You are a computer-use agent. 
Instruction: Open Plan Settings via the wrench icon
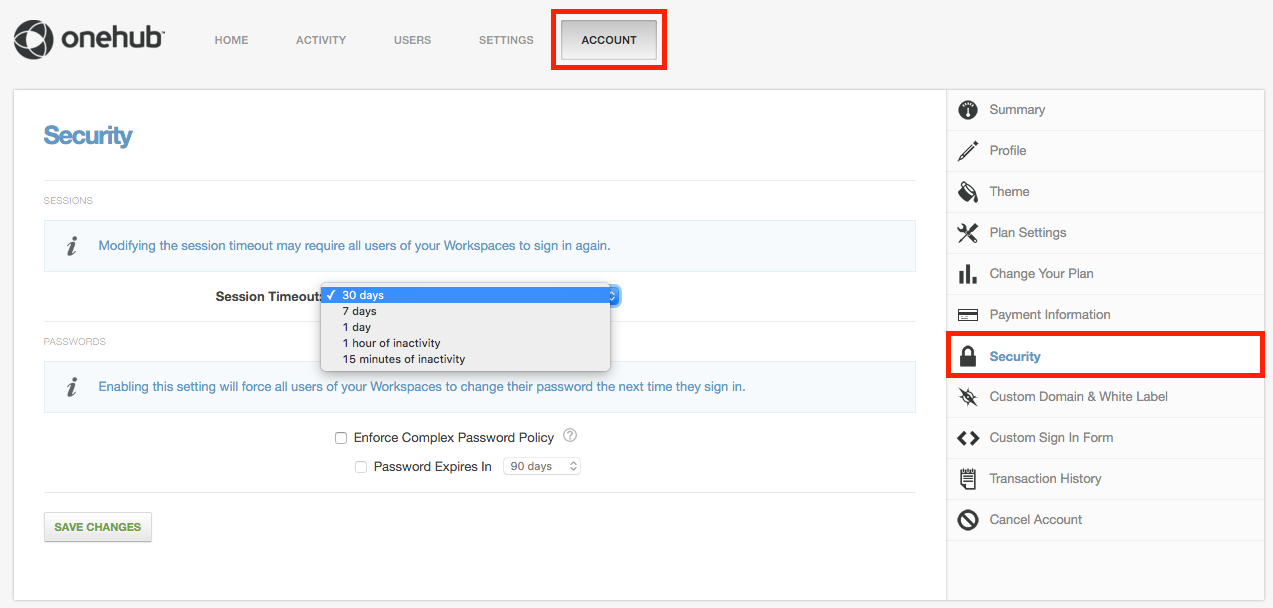click(x=968, y=232)
